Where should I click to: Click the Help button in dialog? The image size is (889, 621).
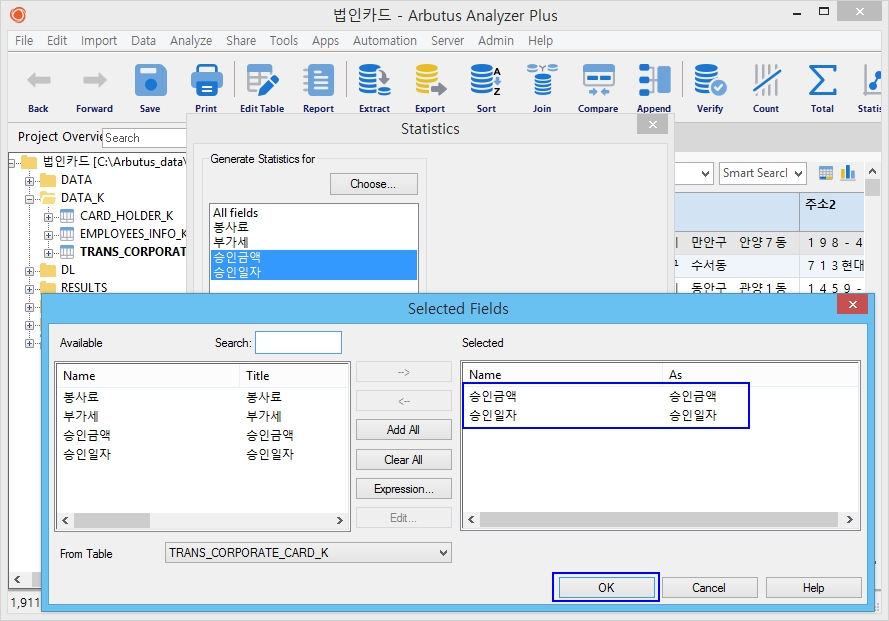click(x=814, y=588)
